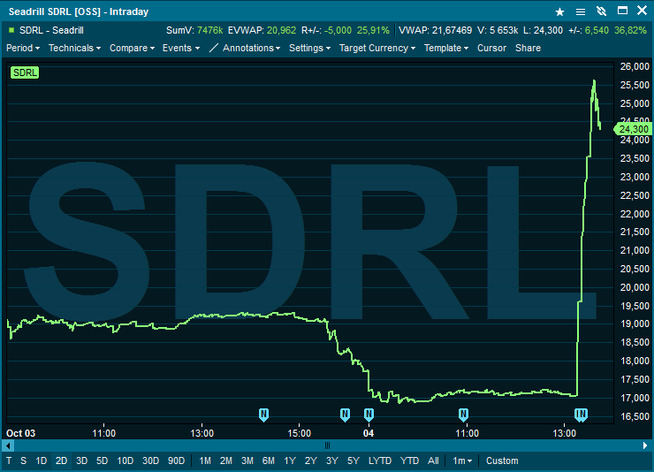654x472 pixels.
Task: Open the Template dropdown
Action: (446, 48)
